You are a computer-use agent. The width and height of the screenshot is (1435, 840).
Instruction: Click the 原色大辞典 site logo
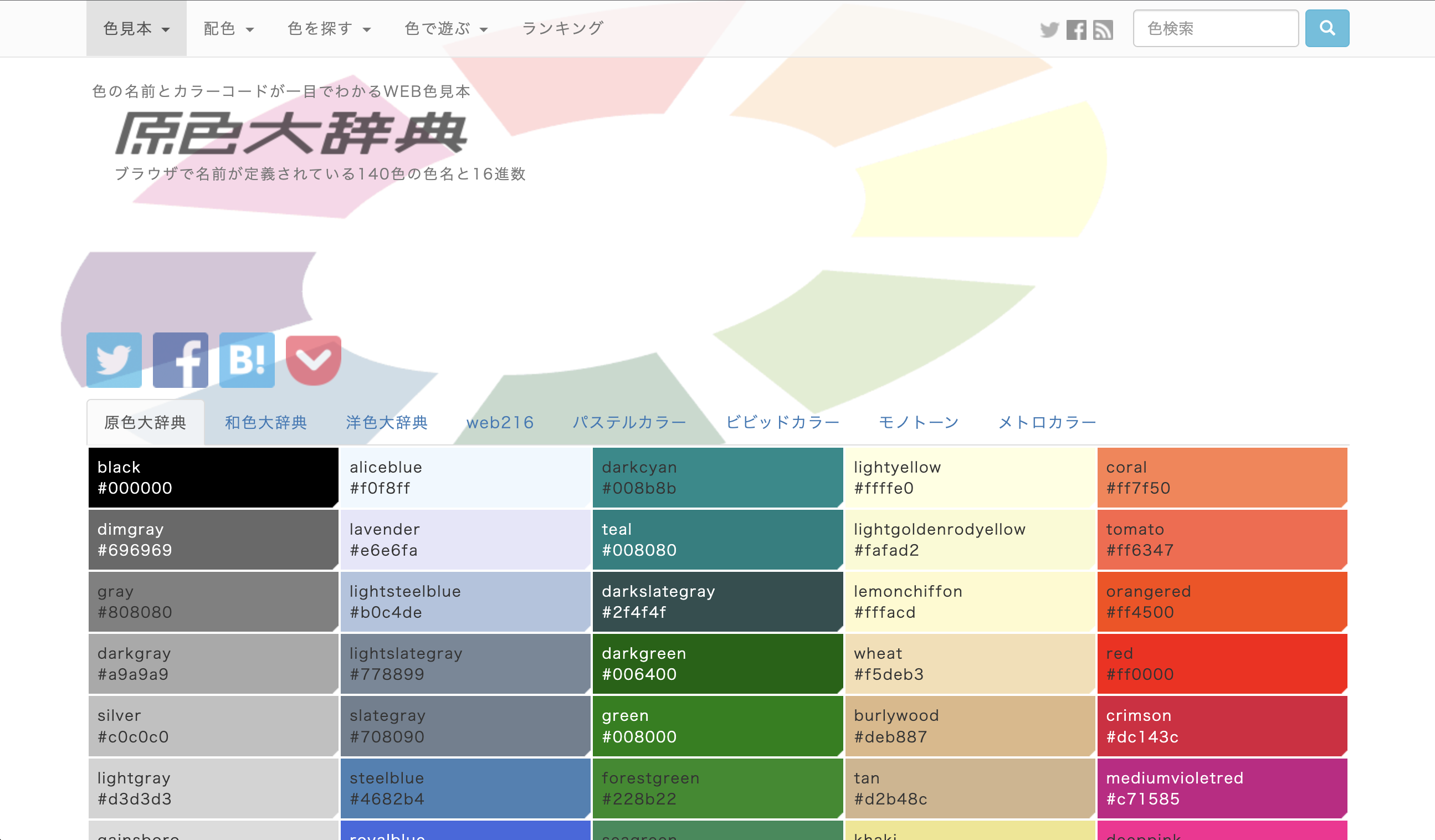pos(291,134)
